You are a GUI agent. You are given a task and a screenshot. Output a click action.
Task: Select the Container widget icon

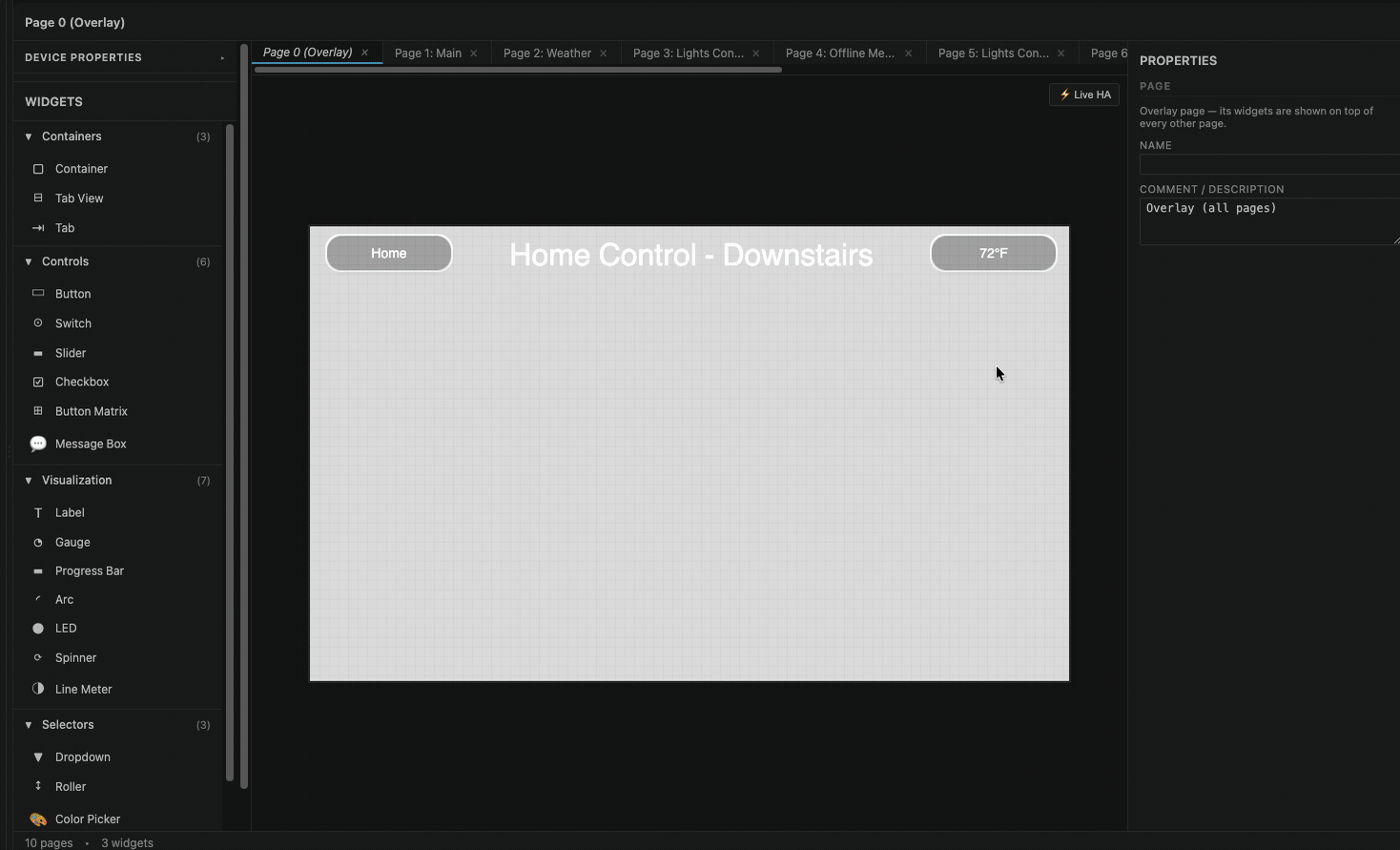38,169
